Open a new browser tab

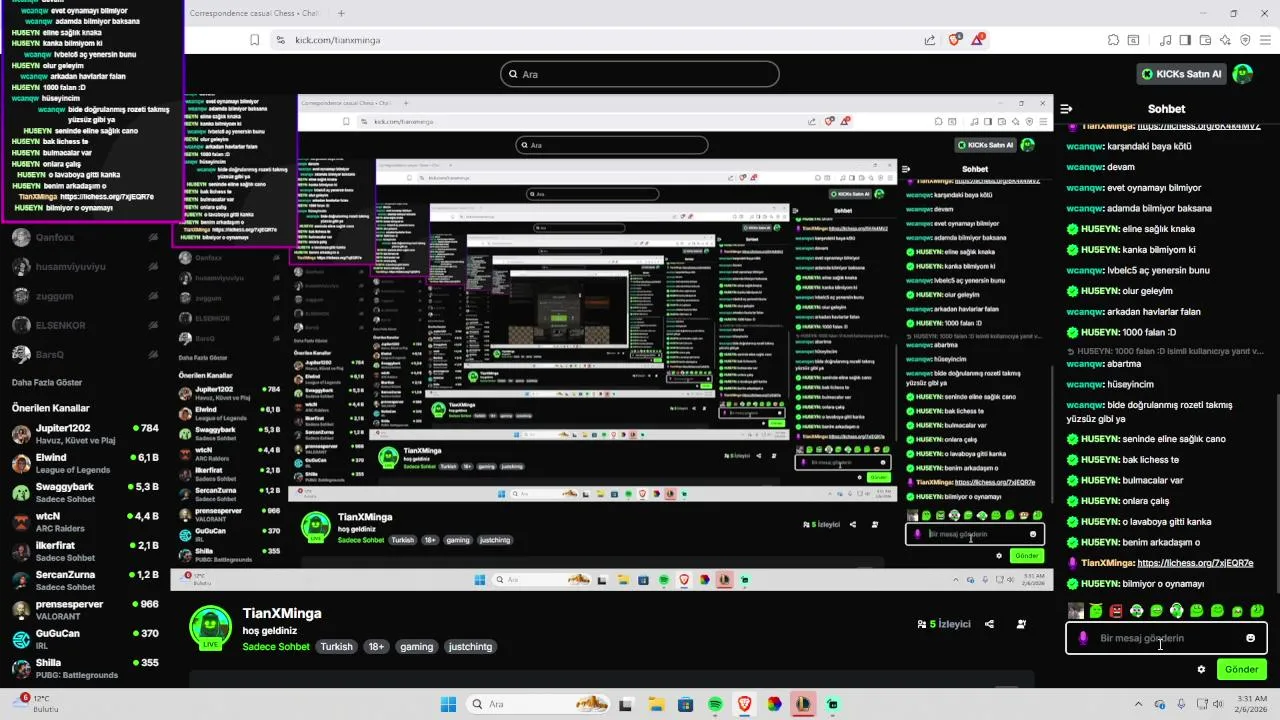[x=341, y=14]
